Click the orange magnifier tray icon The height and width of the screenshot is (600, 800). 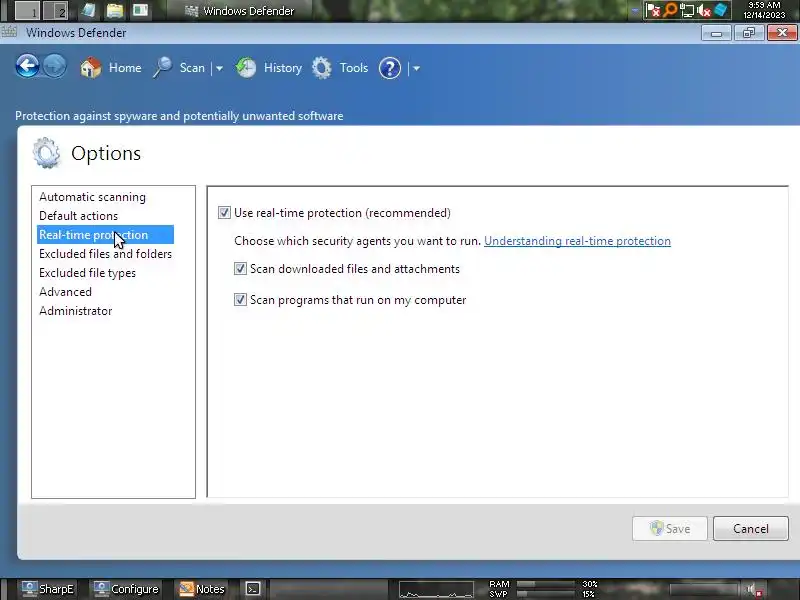pyautogui.click(x=669, y=10)
